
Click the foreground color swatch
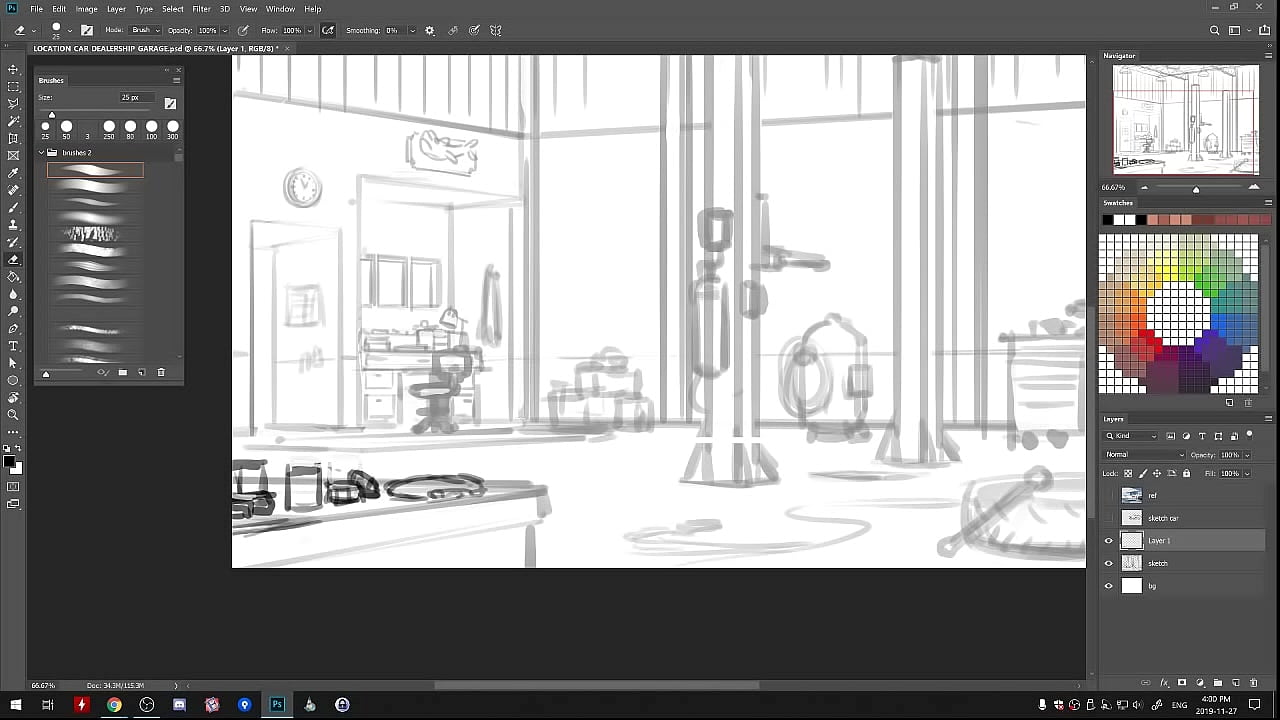tap(9, 462)
